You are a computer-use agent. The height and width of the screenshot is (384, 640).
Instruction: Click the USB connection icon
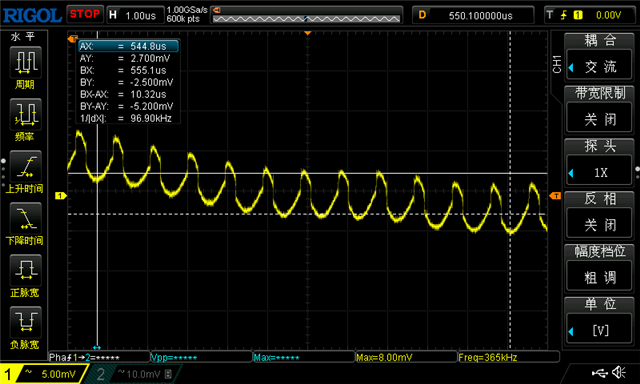pos(600,372)
